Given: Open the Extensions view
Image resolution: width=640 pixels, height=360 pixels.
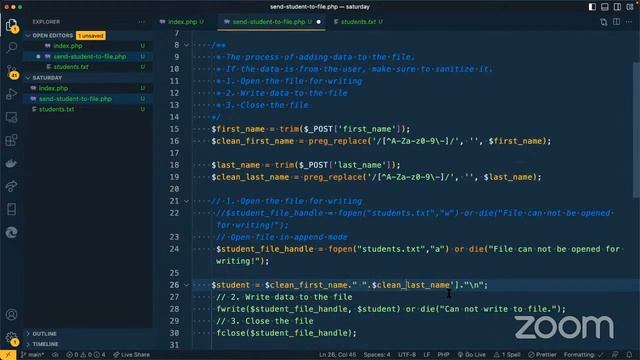Looking at the screenshot, I should pyautogui.click(x=11, y=140).
